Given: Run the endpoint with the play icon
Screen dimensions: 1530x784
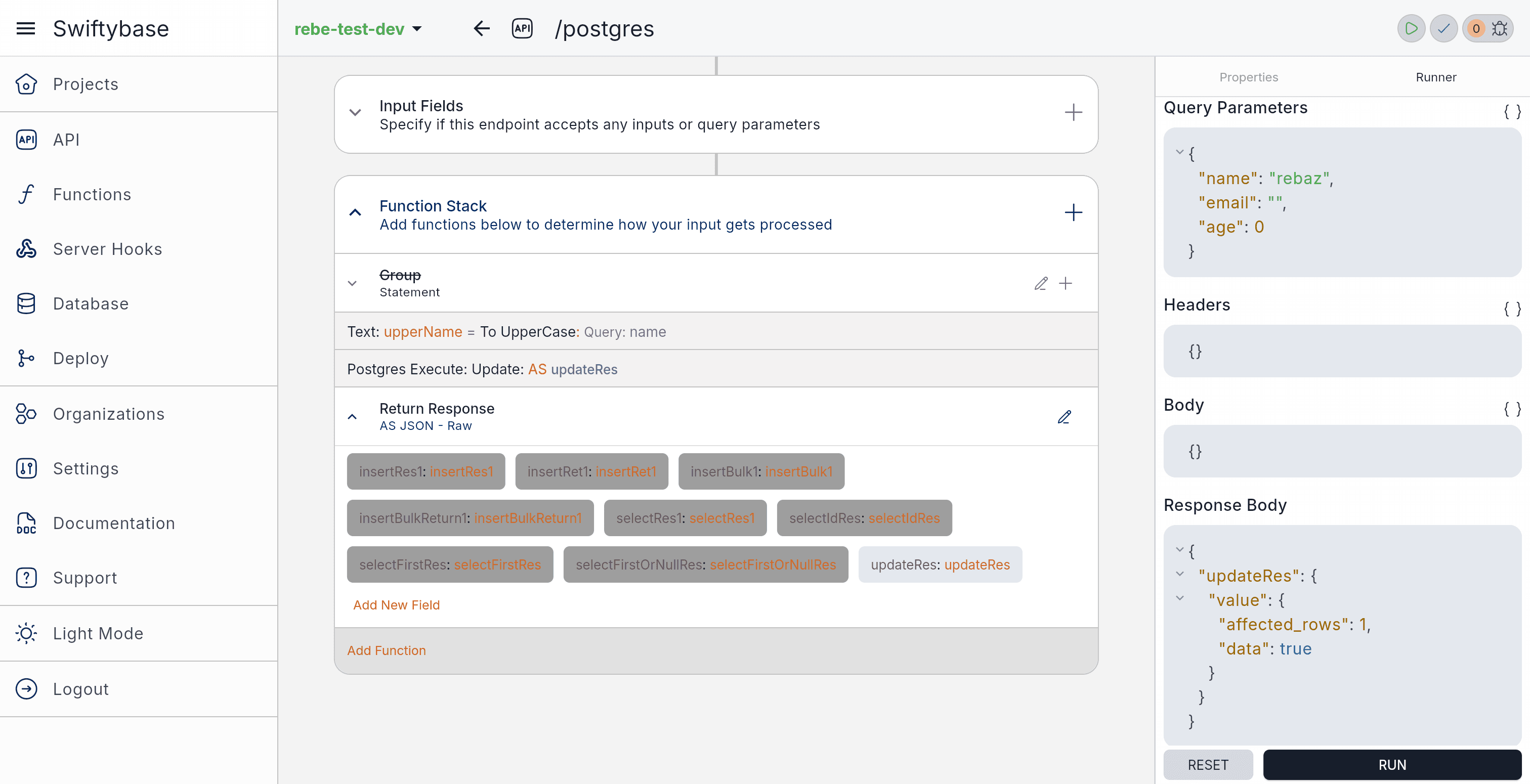Looking at the screenshot, I should 1411,28.
